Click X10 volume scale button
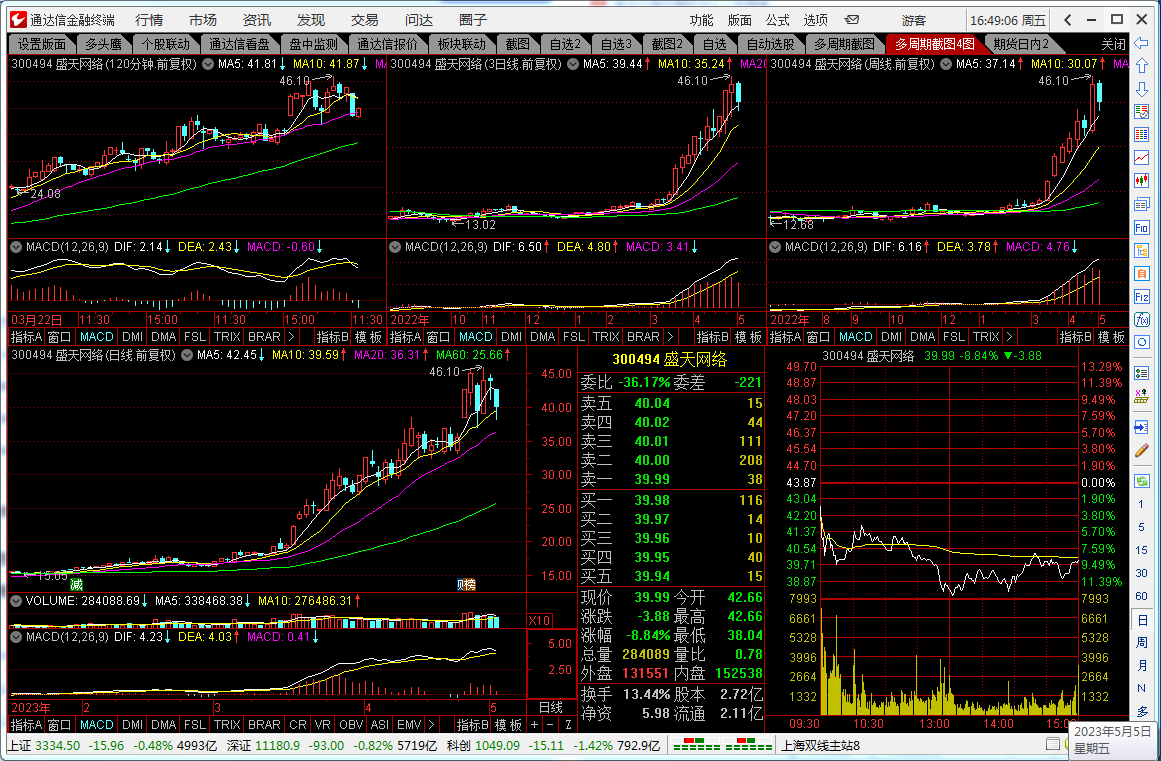 [x=540, y=620]
